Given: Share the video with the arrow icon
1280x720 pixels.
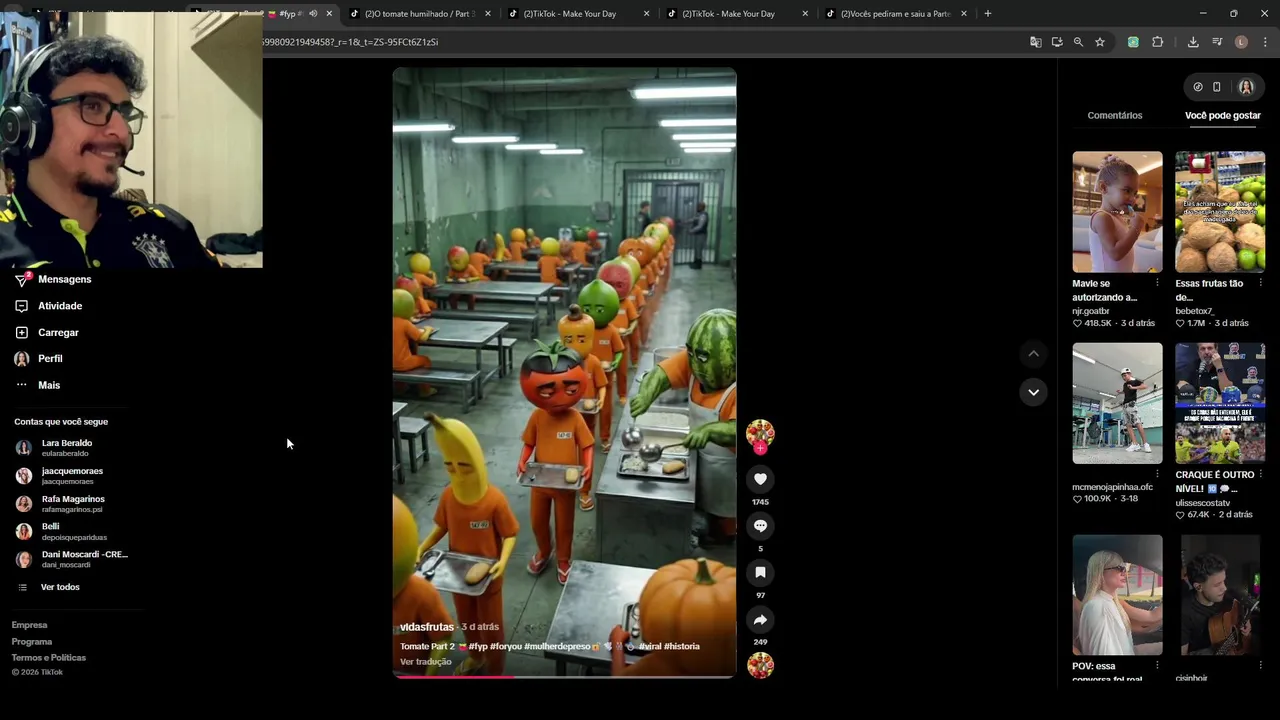Looking at the screenshot, I should (760, 620).
